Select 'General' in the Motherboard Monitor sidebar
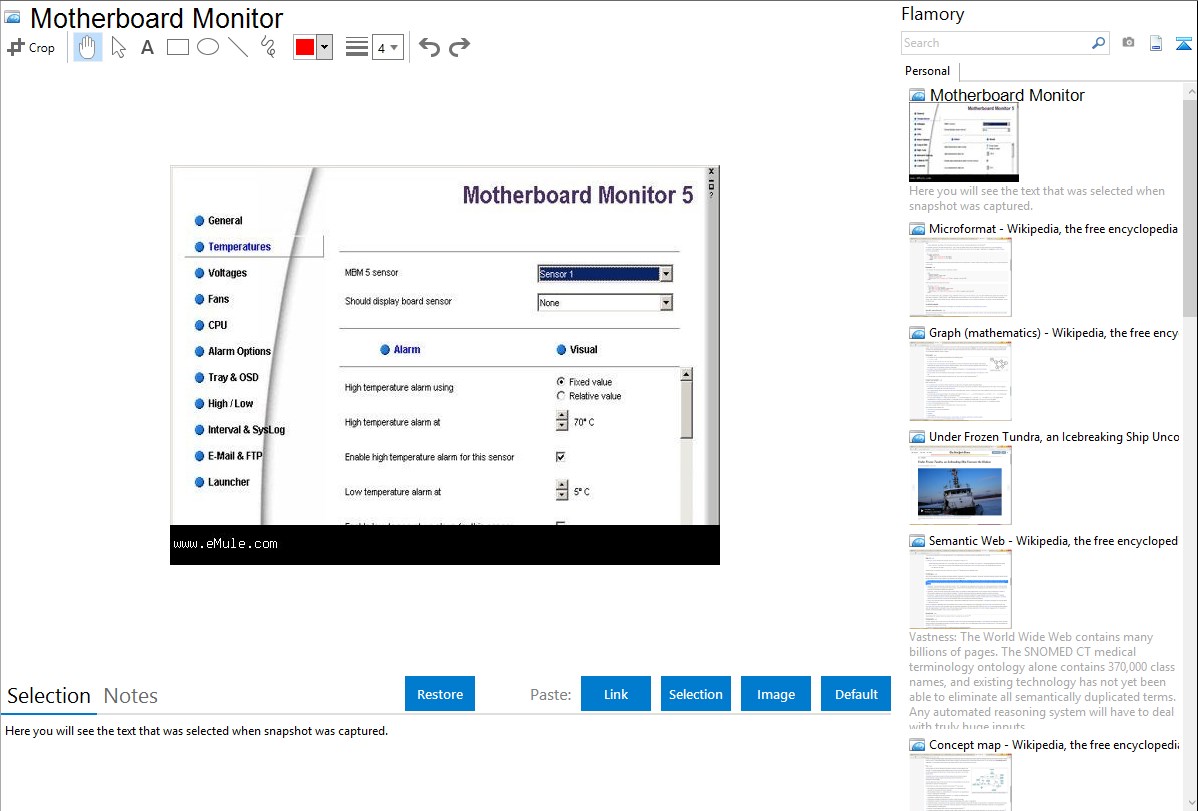Screen dimensions: 1198x811 [219, 220]
